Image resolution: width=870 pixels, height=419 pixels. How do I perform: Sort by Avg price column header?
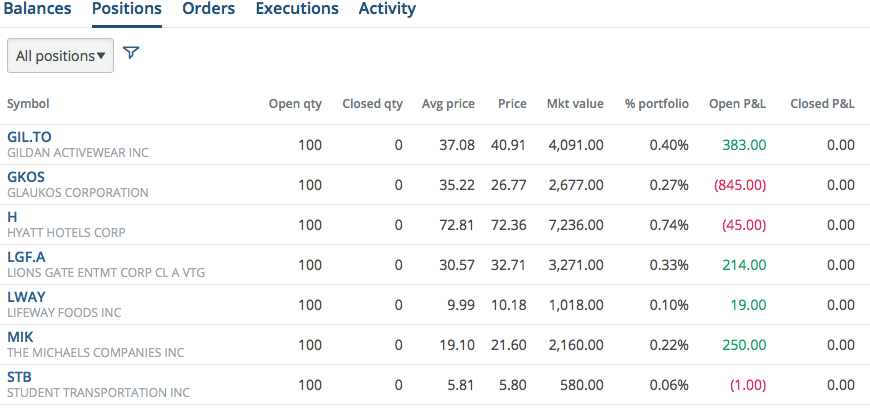pyautogui.click(x=448, y=104)
